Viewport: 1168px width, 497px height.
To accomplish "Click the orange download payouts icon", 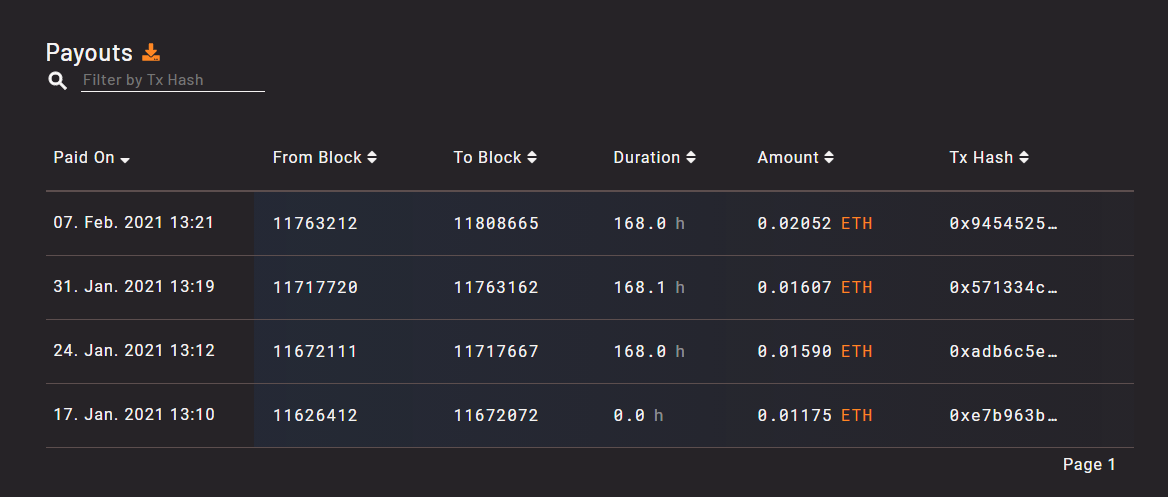I will coord(151,53).
